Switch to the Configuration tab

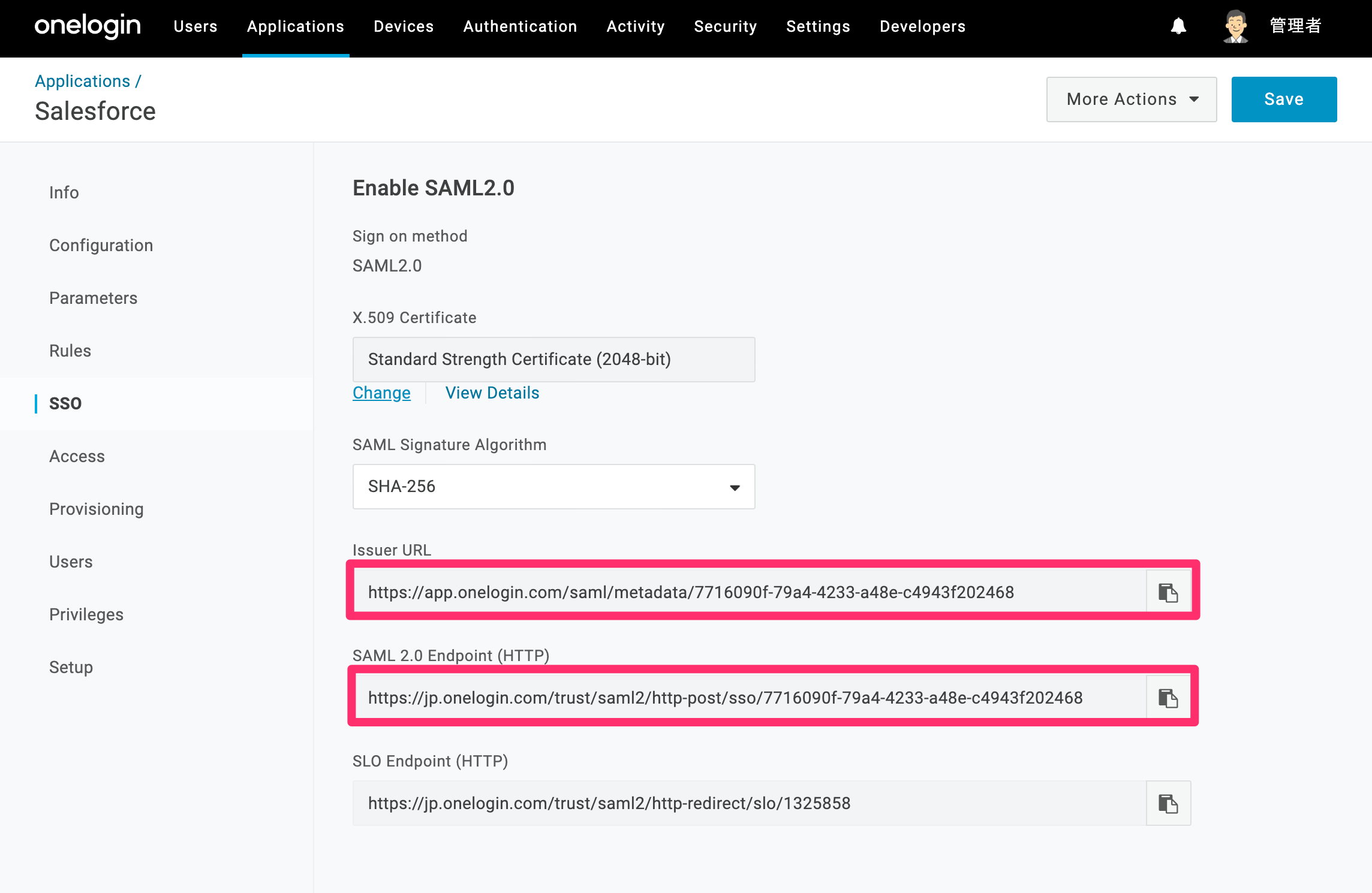coord(101,245)
